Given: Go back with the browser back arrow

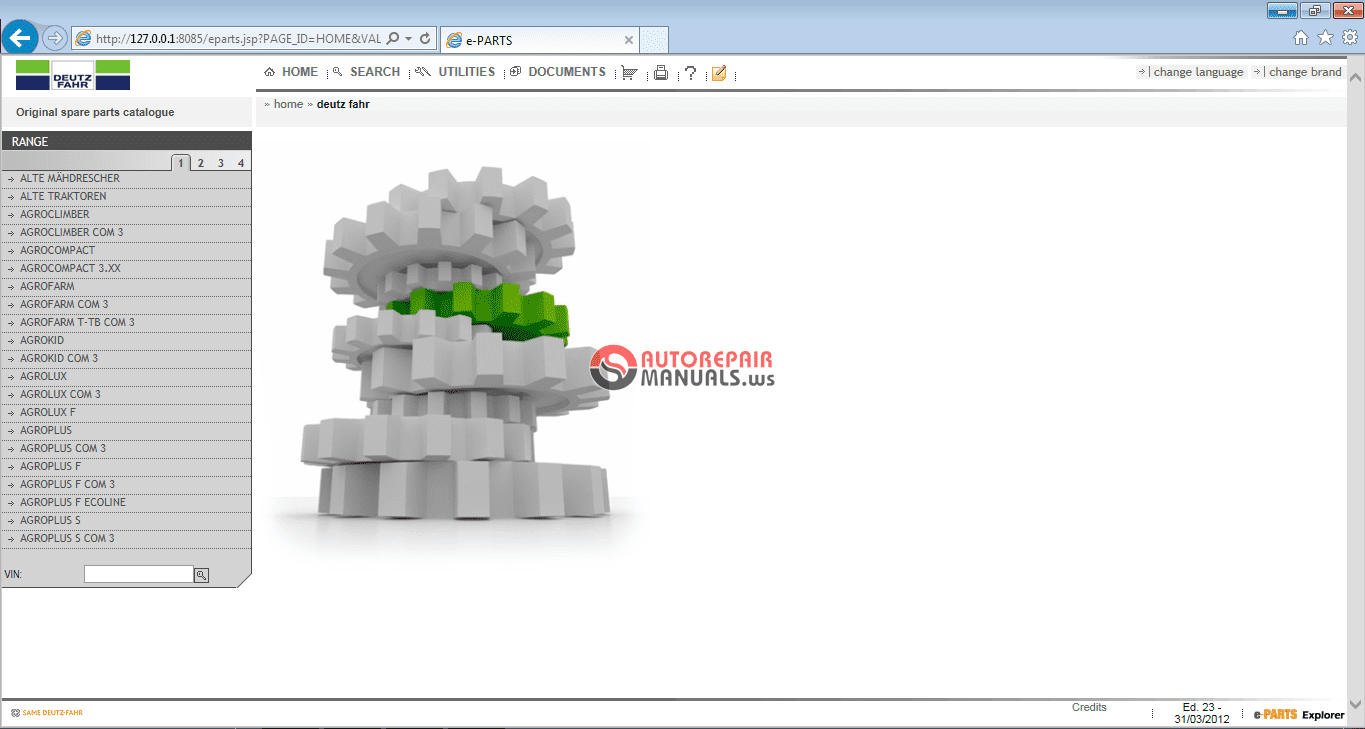Looking at the screenshot, I should pos(21,38).
